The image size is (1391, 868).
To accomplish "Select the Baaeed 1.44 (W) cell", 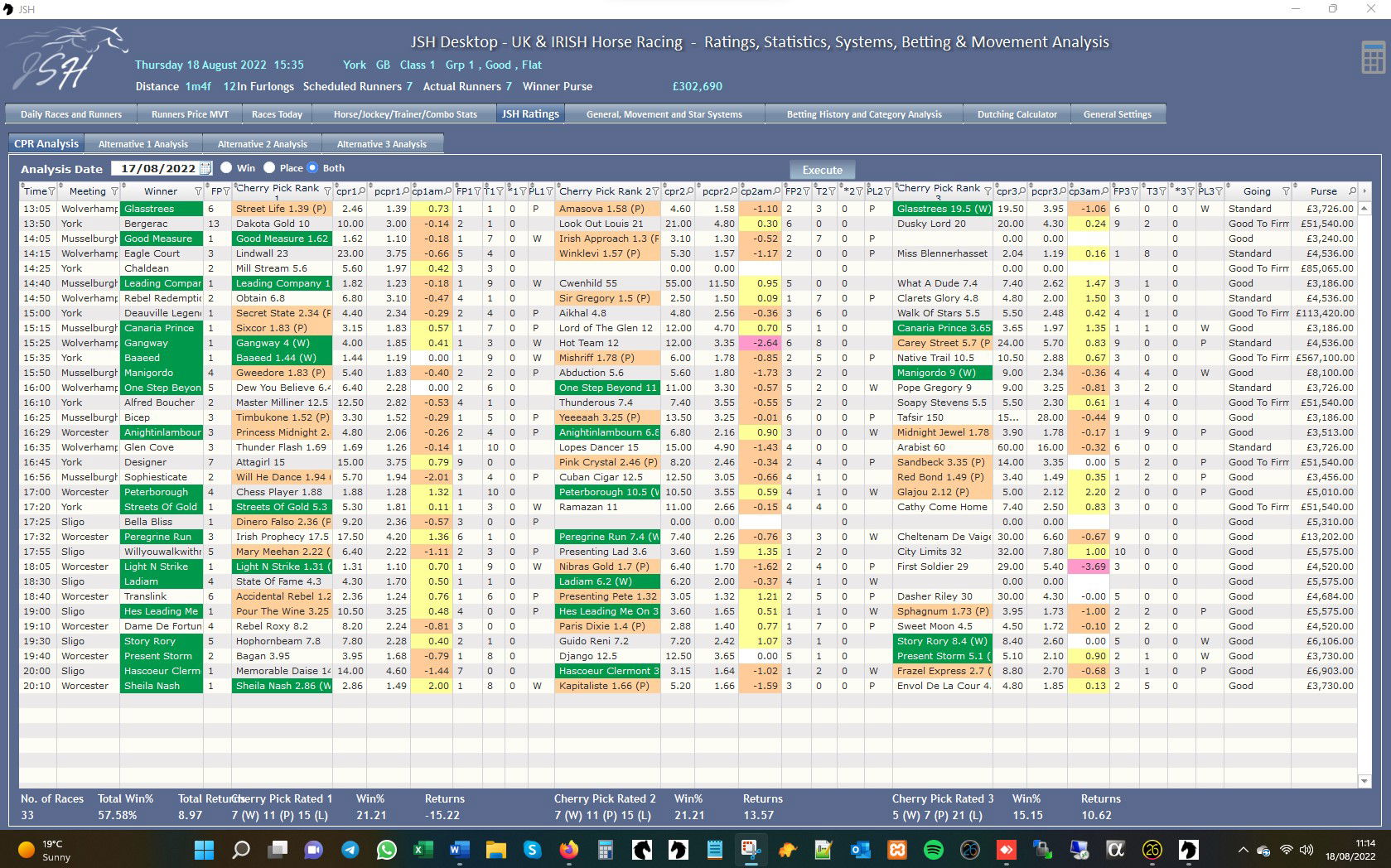I will (282, 358).
